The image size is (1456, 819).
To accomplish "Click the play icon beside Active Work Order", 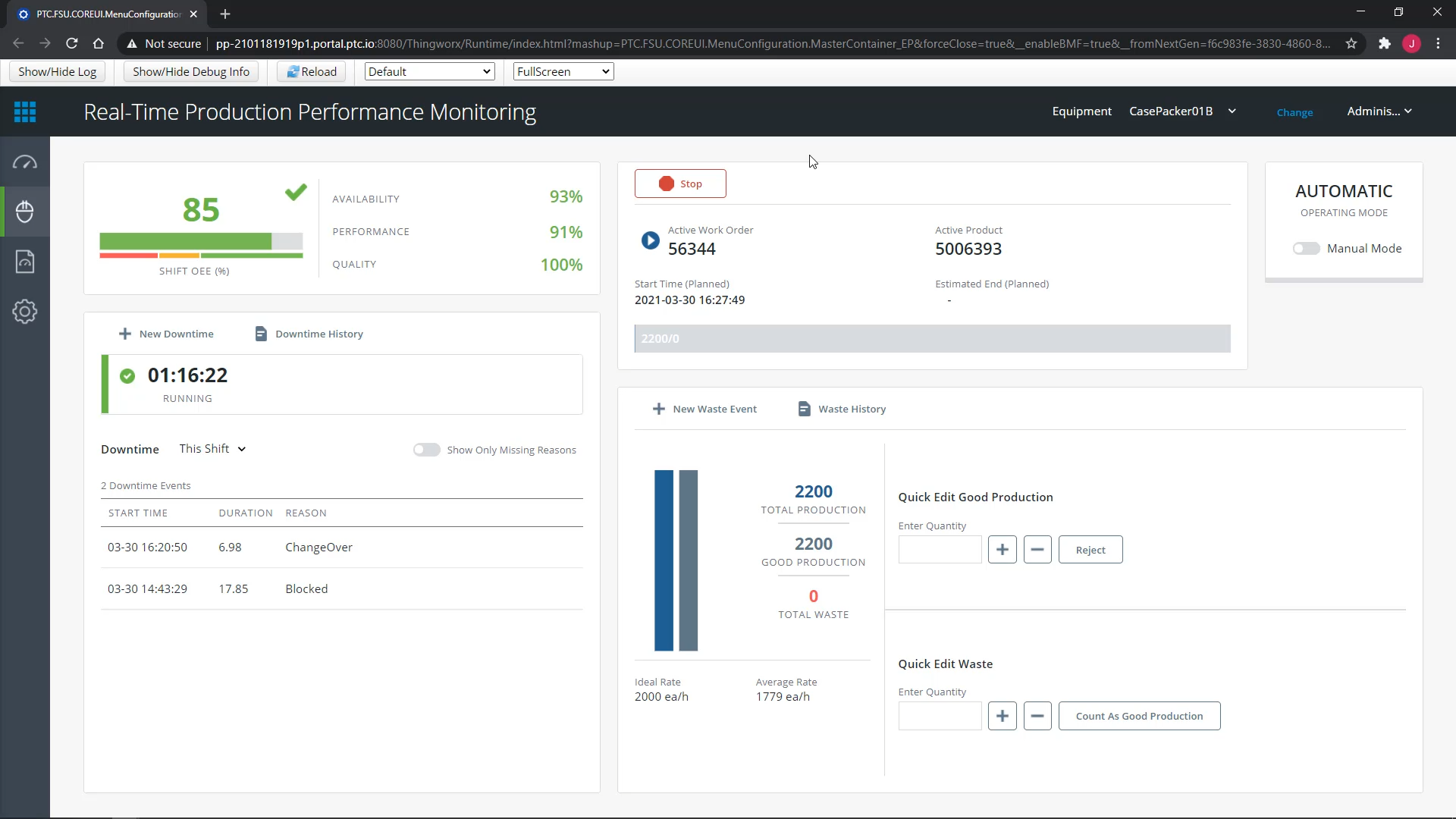I will tap(650, 240).
